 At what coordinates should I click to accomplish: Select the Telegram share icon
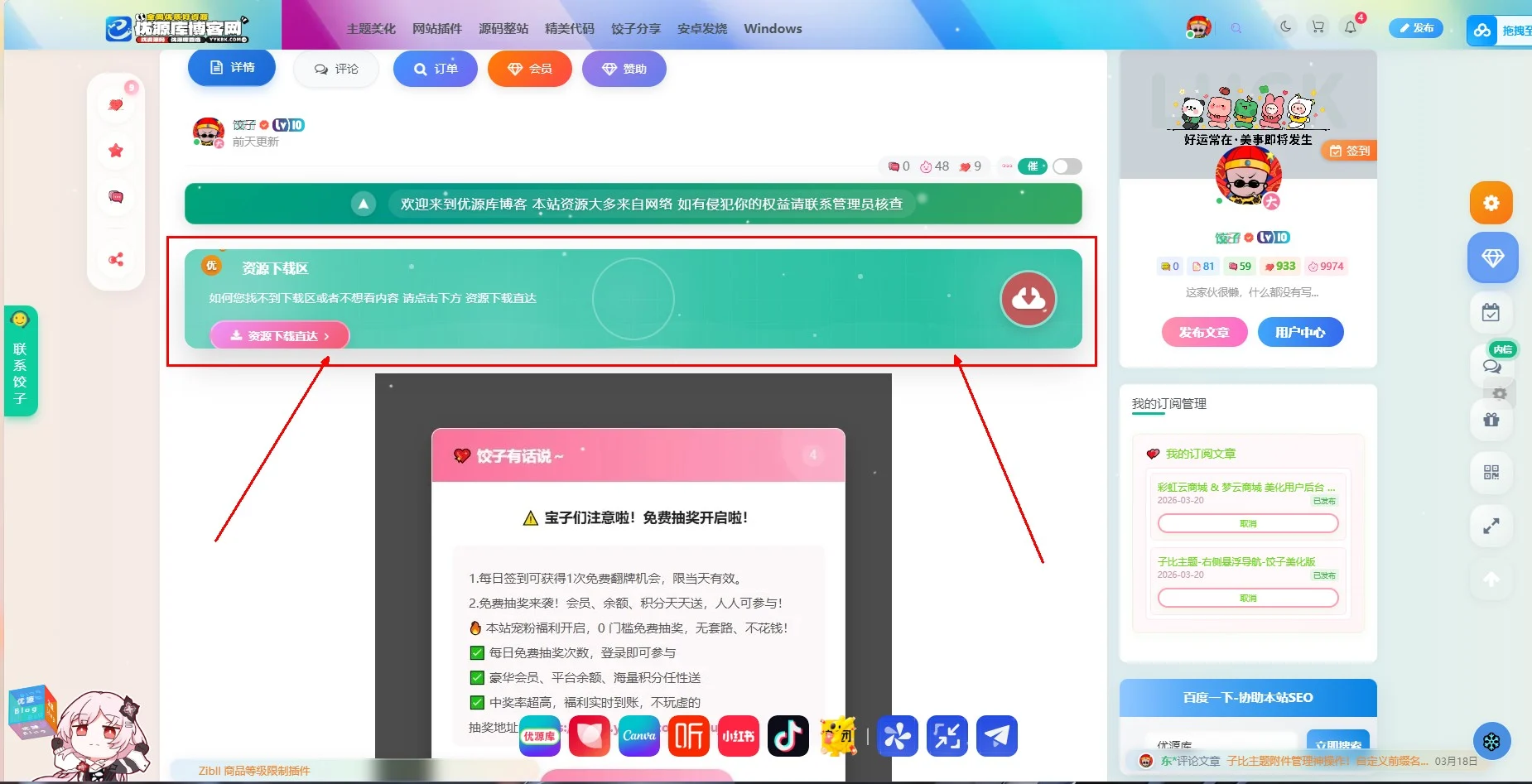point(996,735)
